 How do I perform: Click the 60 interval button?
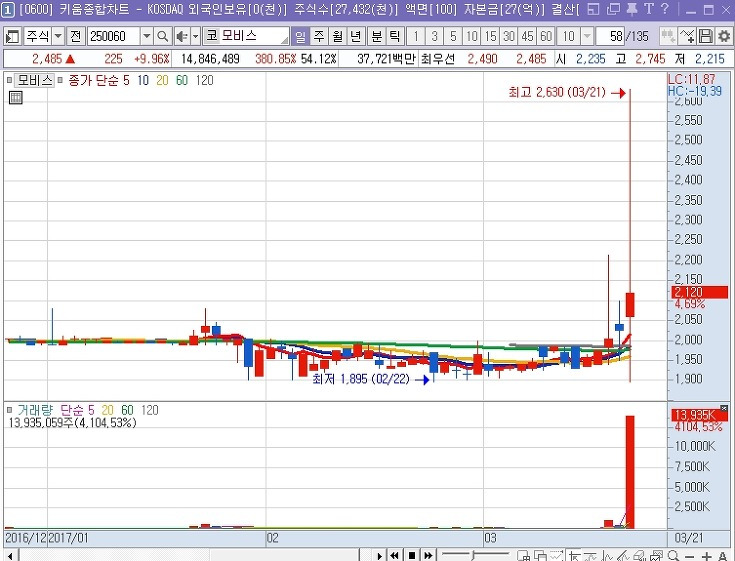[x=546, y=36]
